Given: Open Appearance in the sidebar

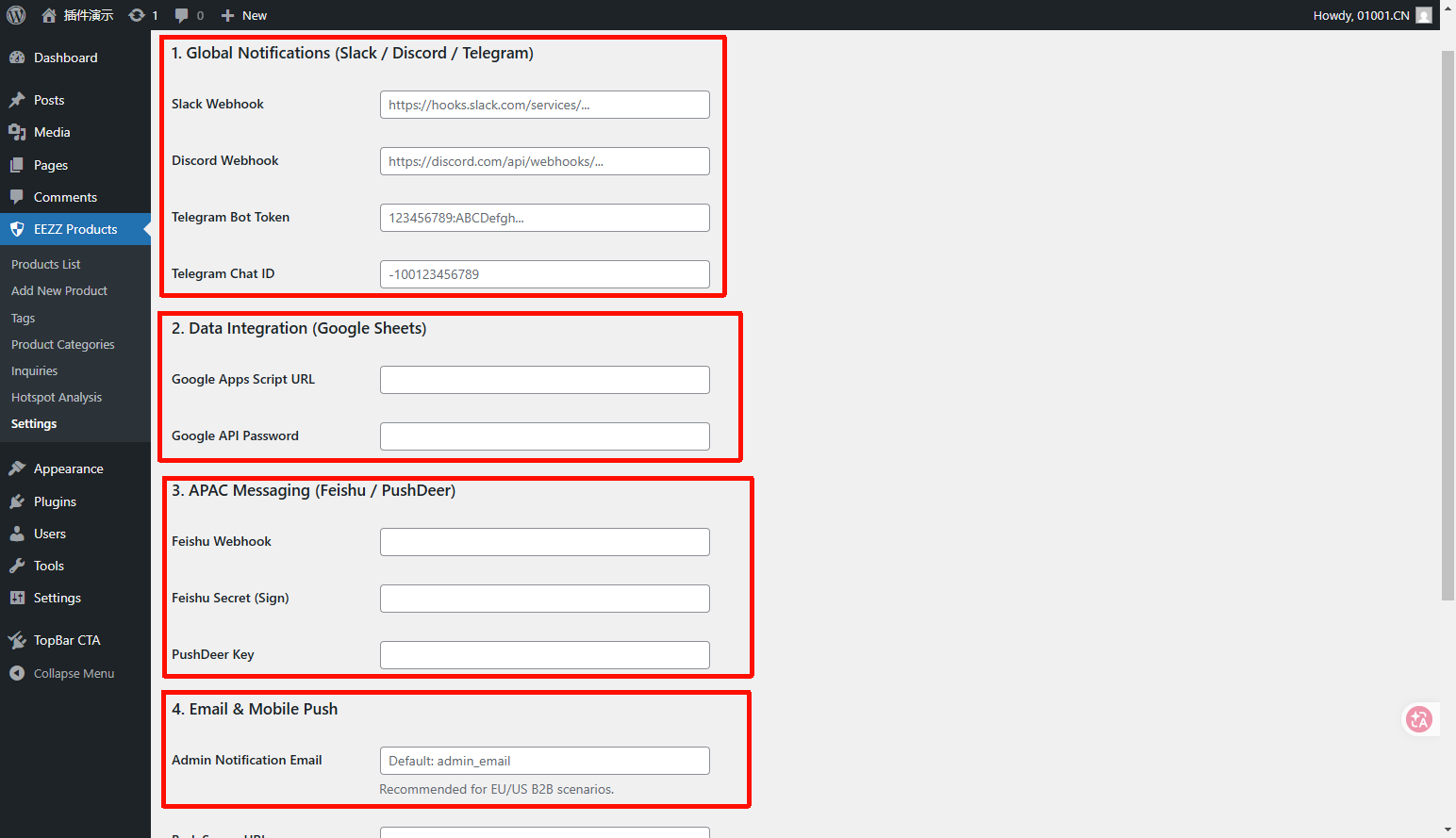Looking at the screenshot, I should click(68, 468).
